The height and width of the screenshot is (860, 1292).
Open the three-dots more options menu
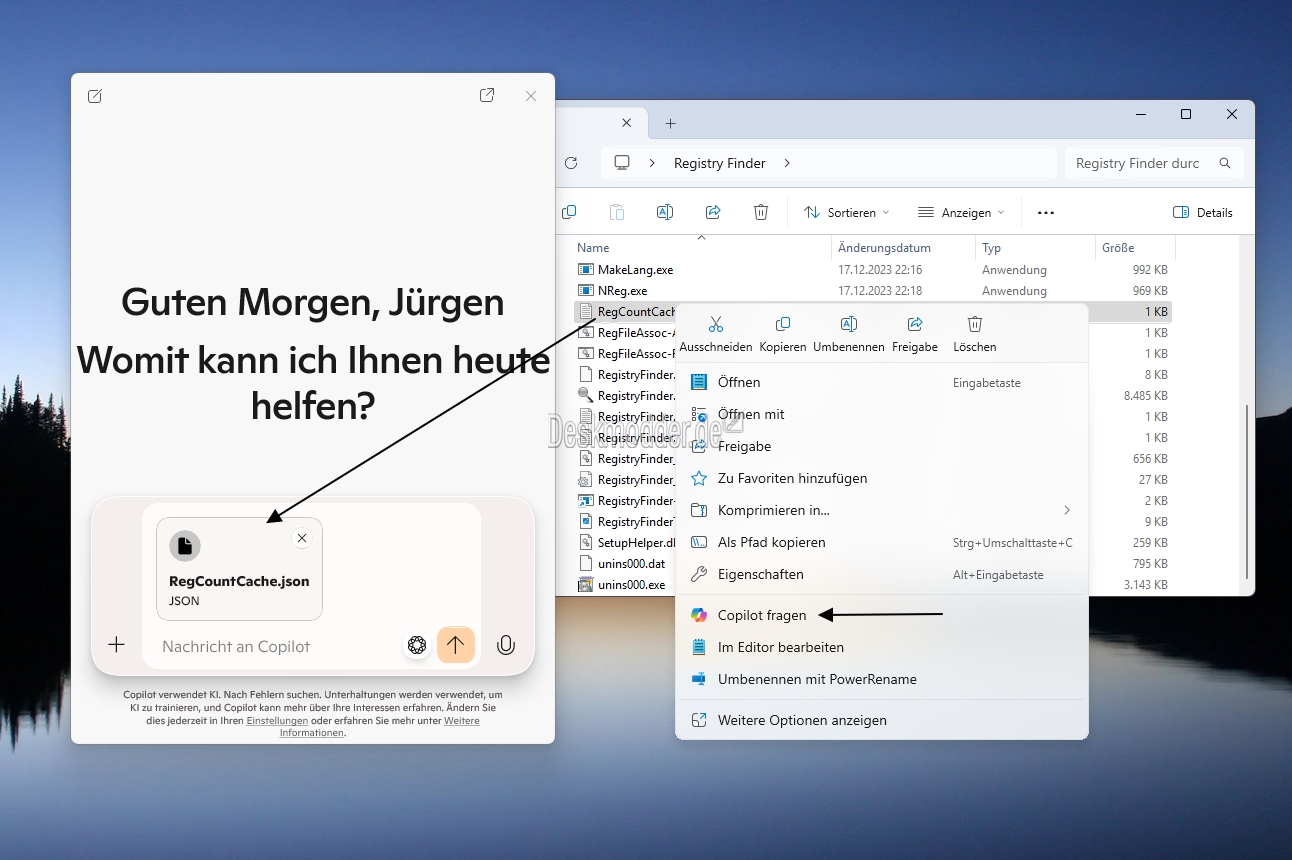point(1046,212)
